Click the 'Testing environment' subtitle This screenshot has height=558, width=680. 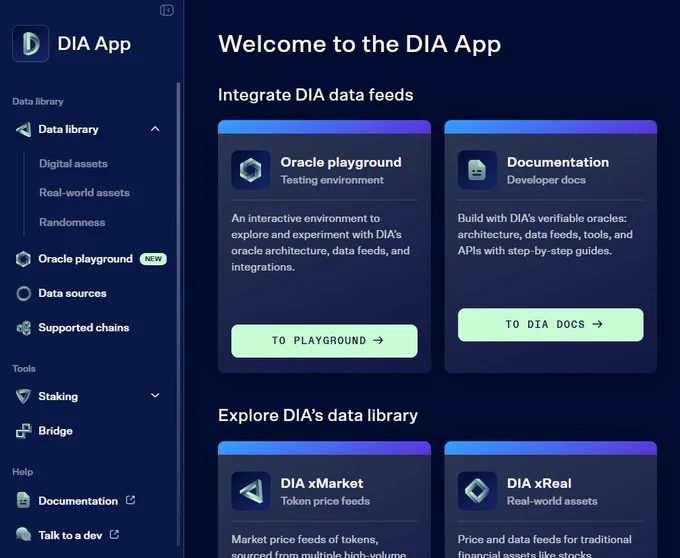332,180
